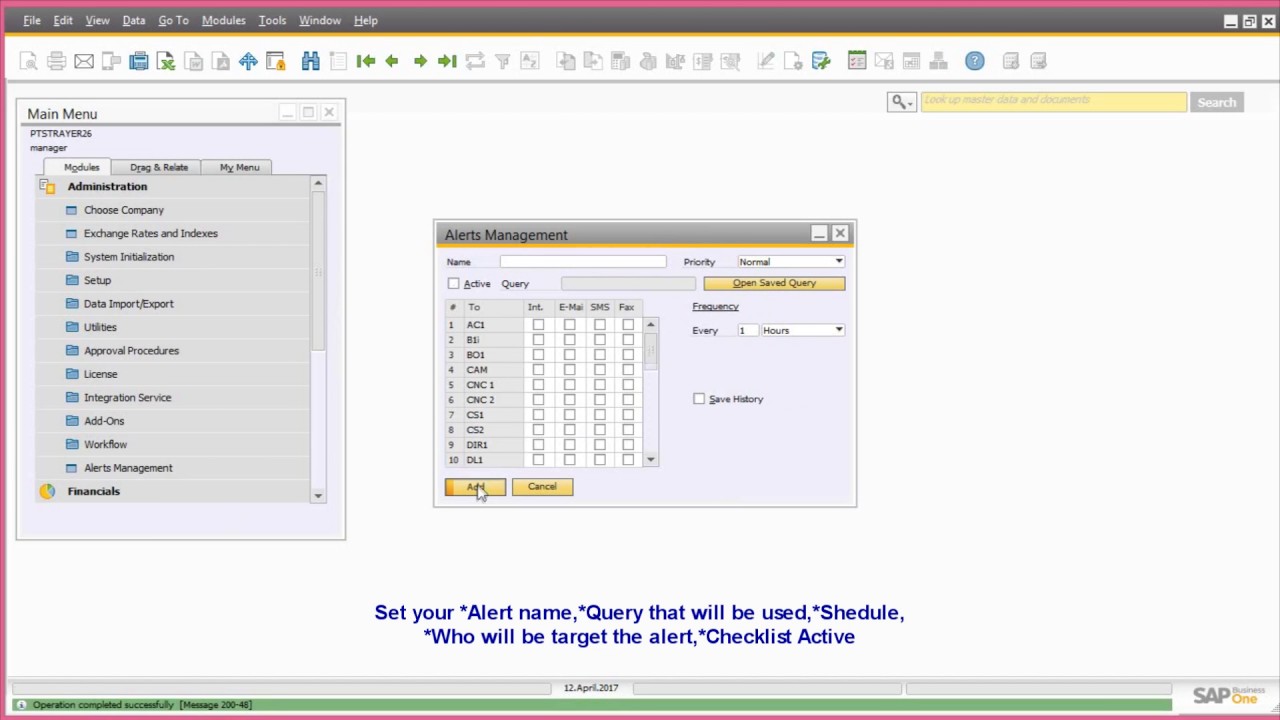
Task: Click the Main Menu scroll-up arrow
Action: pos(318,183)
